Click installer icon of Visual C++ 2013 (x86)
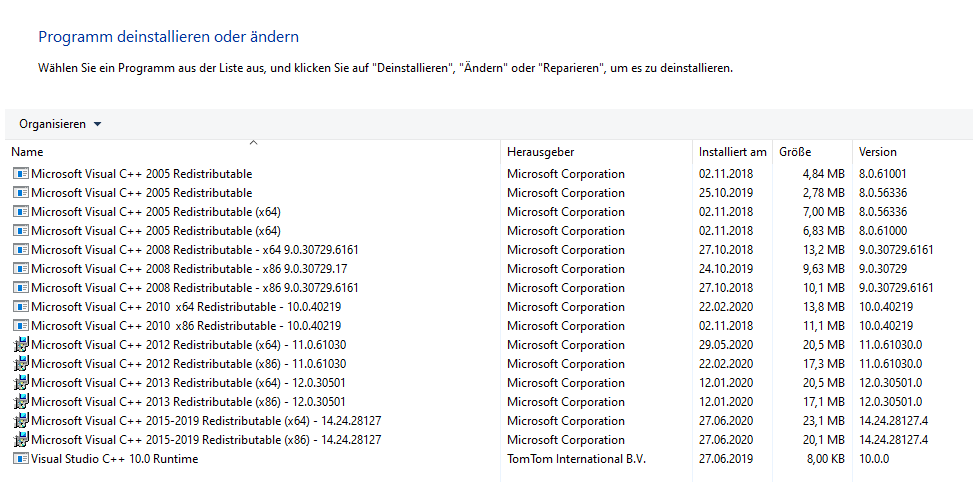The image size is (973, 482). pyautogui.click(x=21, y=402)
